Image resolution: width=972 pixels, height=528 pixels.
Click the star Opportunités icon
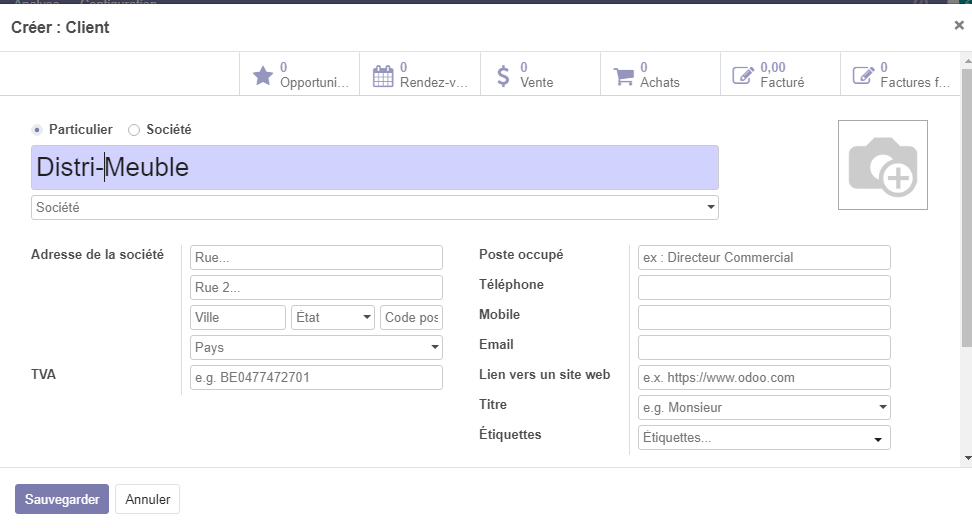click(x=263, y=76)
